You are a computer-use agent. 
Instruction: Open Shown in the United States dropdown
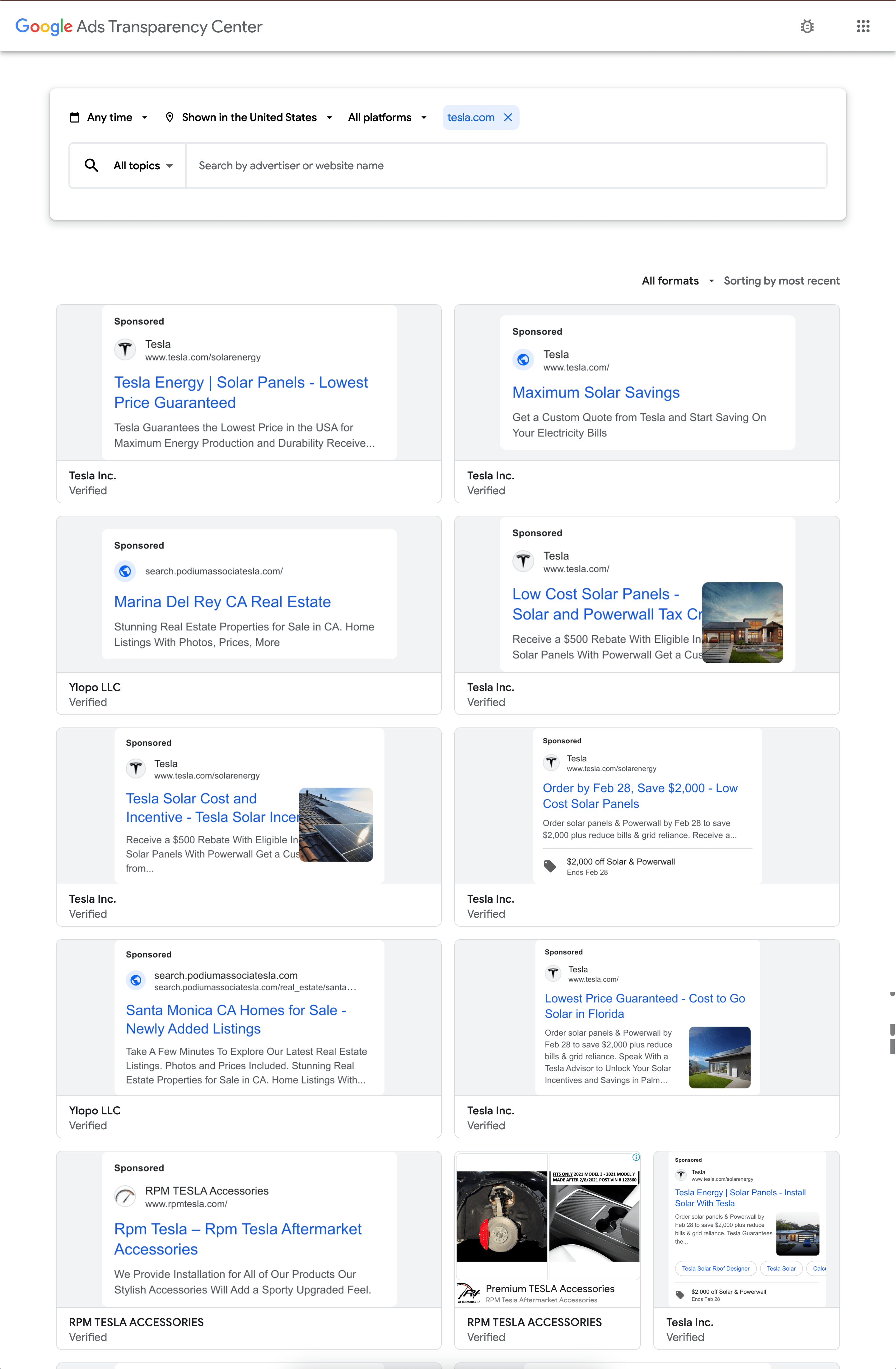click(x=248, y=117)
